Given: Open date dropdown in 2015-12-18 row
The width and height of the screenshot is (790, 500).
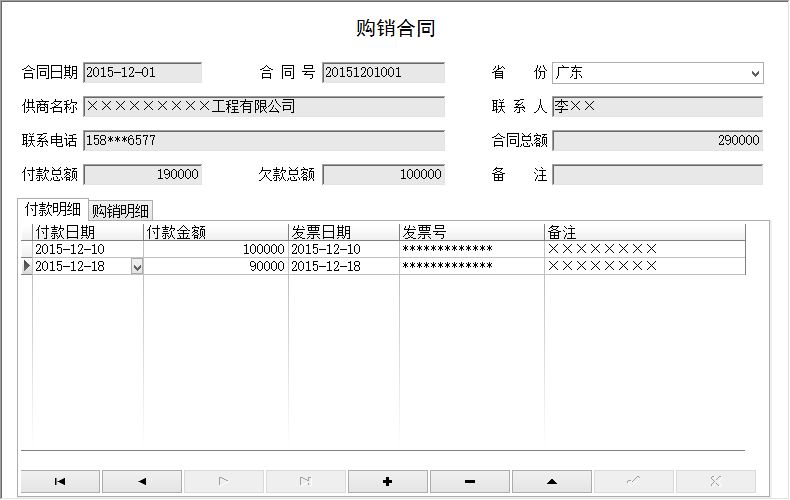Looking at the screenshot, I should coord(137,267).
